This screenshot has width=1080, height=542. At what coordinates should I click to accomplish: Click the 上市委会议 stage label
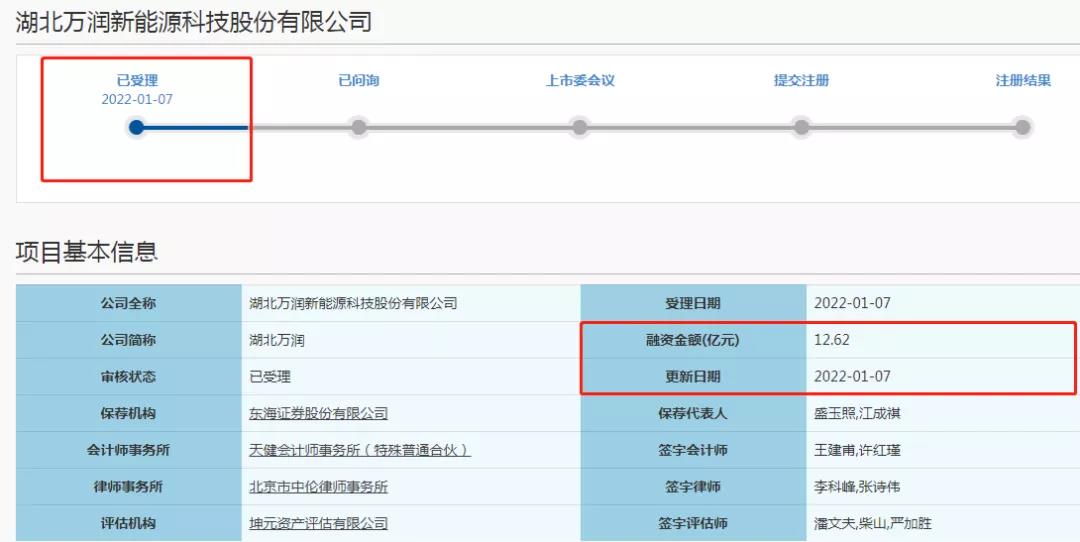[x=580, y=80]
